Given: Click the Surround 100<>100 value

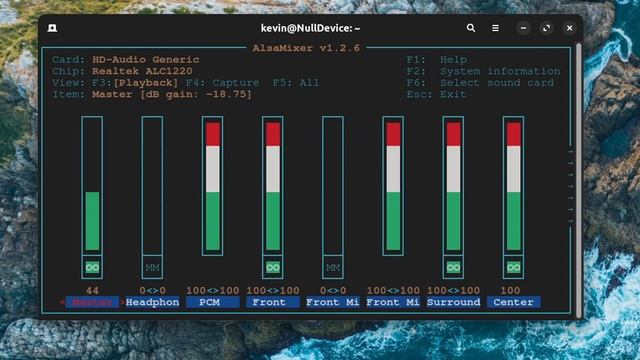Looking at the screenshot, I should (453, 290).
